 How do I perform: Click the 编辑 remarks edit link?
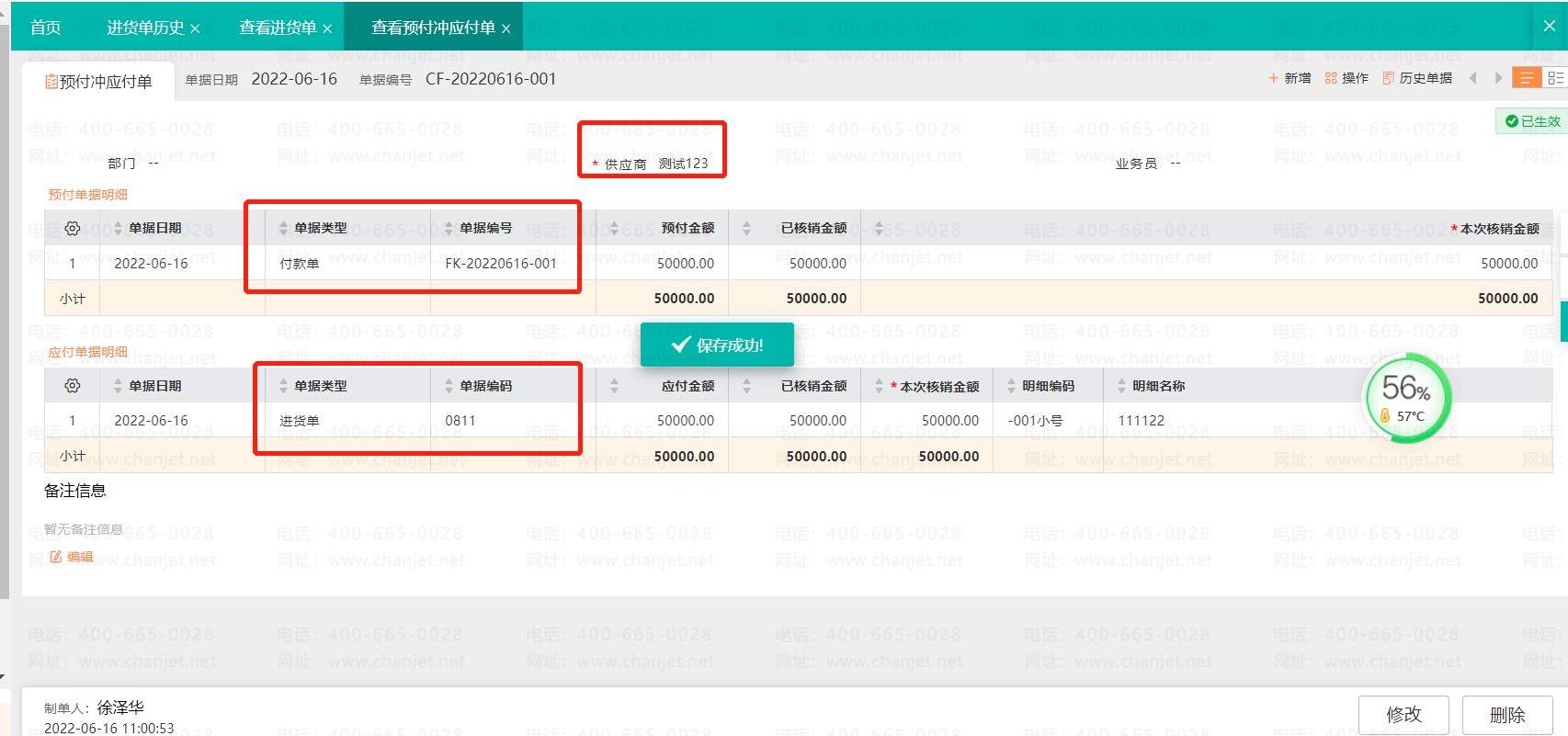point(72,557)
